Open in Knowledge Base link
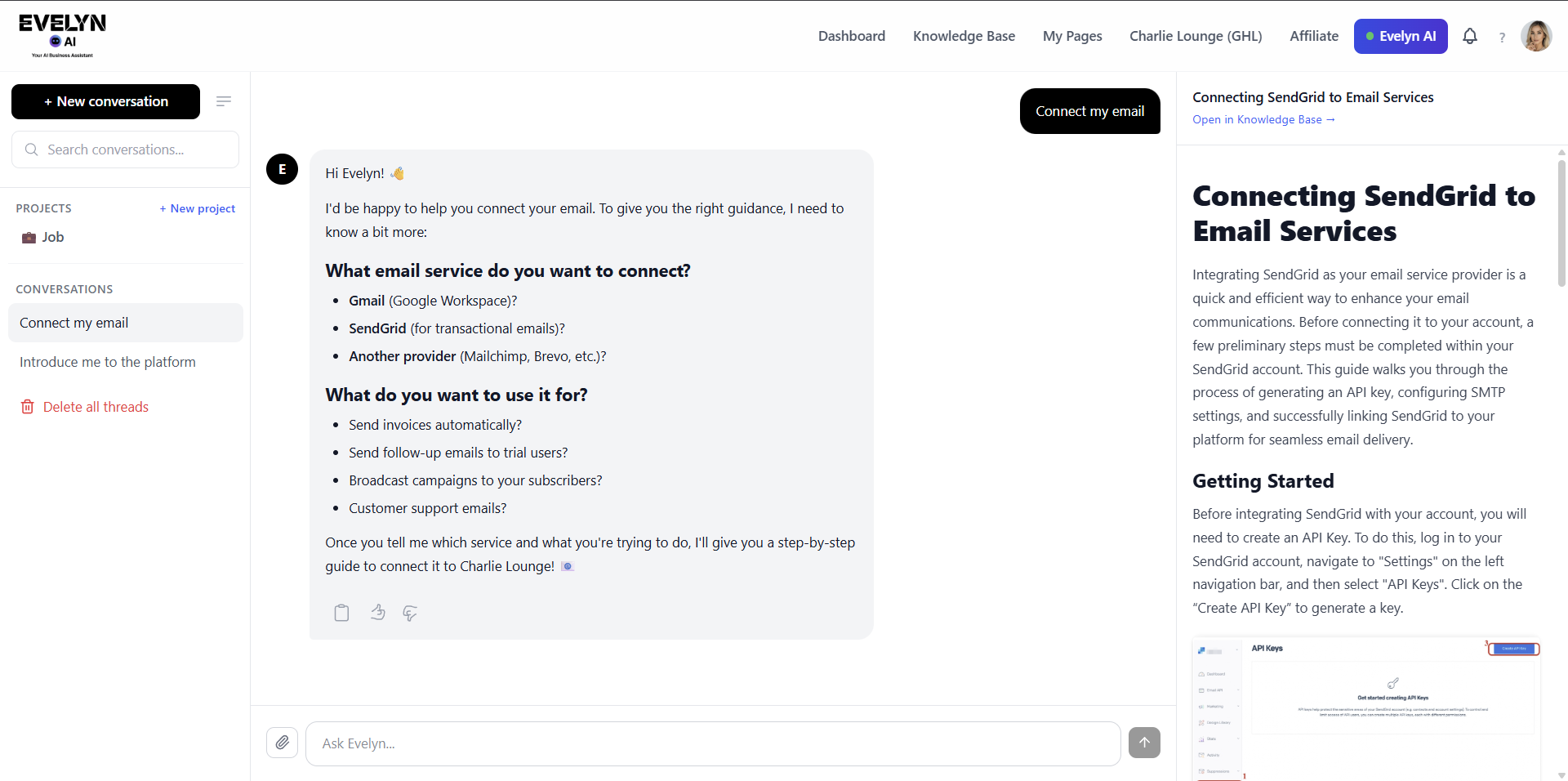 [x=1263, y=119]
